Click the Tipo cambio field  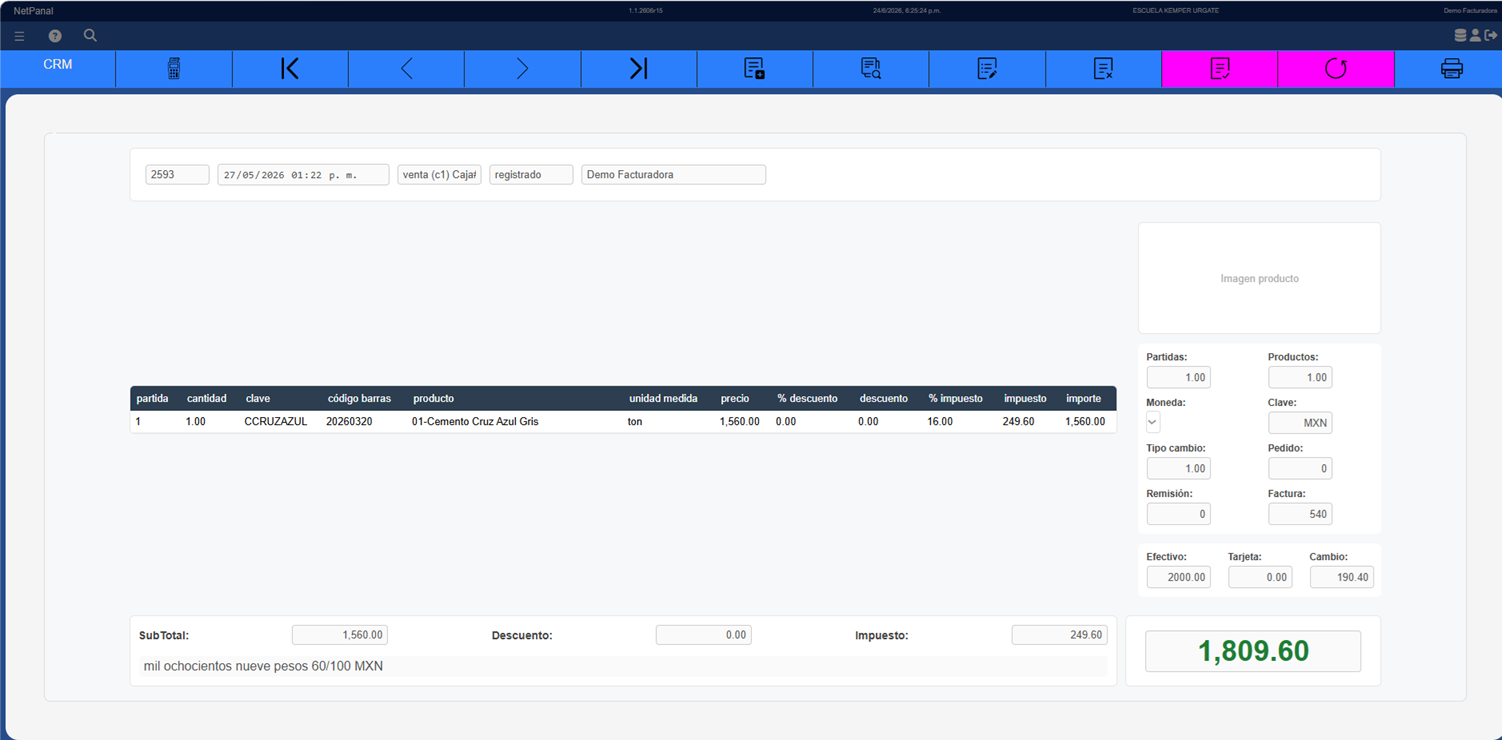pyautogui.click(x=1178, y=468)
